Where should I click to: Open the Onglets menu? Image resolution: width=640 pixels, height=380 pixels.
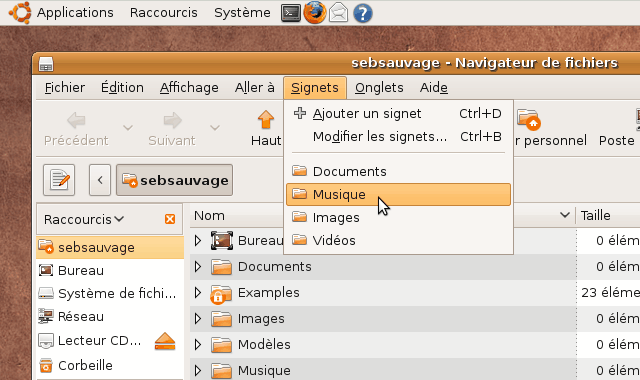coord(379,88)
